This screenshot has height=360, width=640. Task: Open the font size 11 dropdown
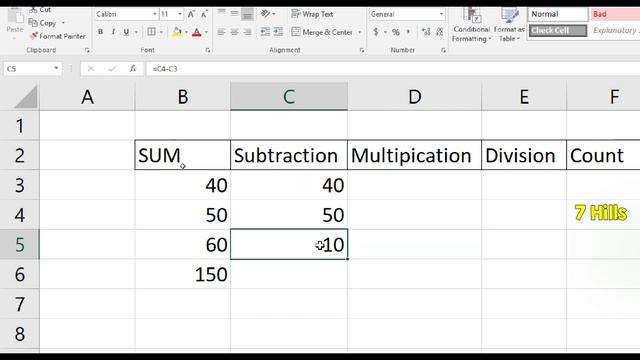pyautogui.click(x=180, y=14)
